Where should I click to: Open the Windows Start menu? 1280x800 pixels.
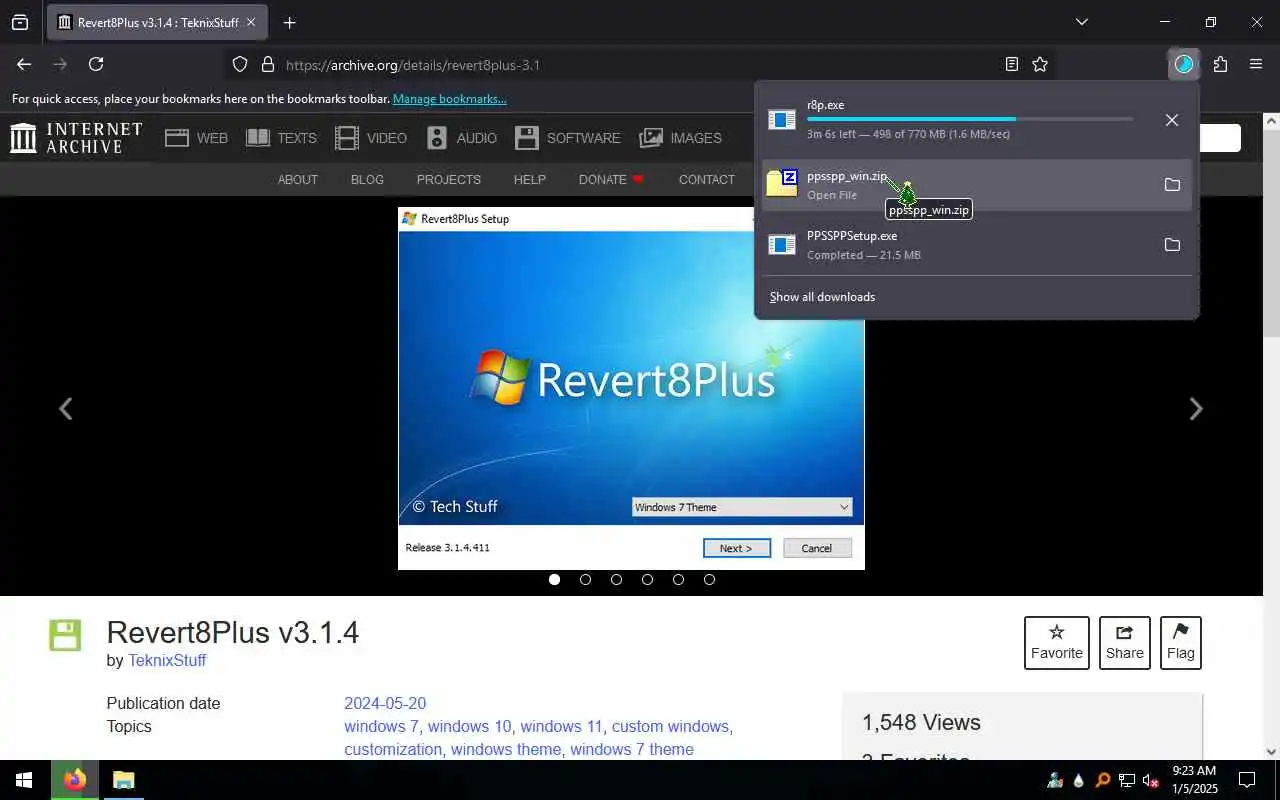(x=24, y=780)
